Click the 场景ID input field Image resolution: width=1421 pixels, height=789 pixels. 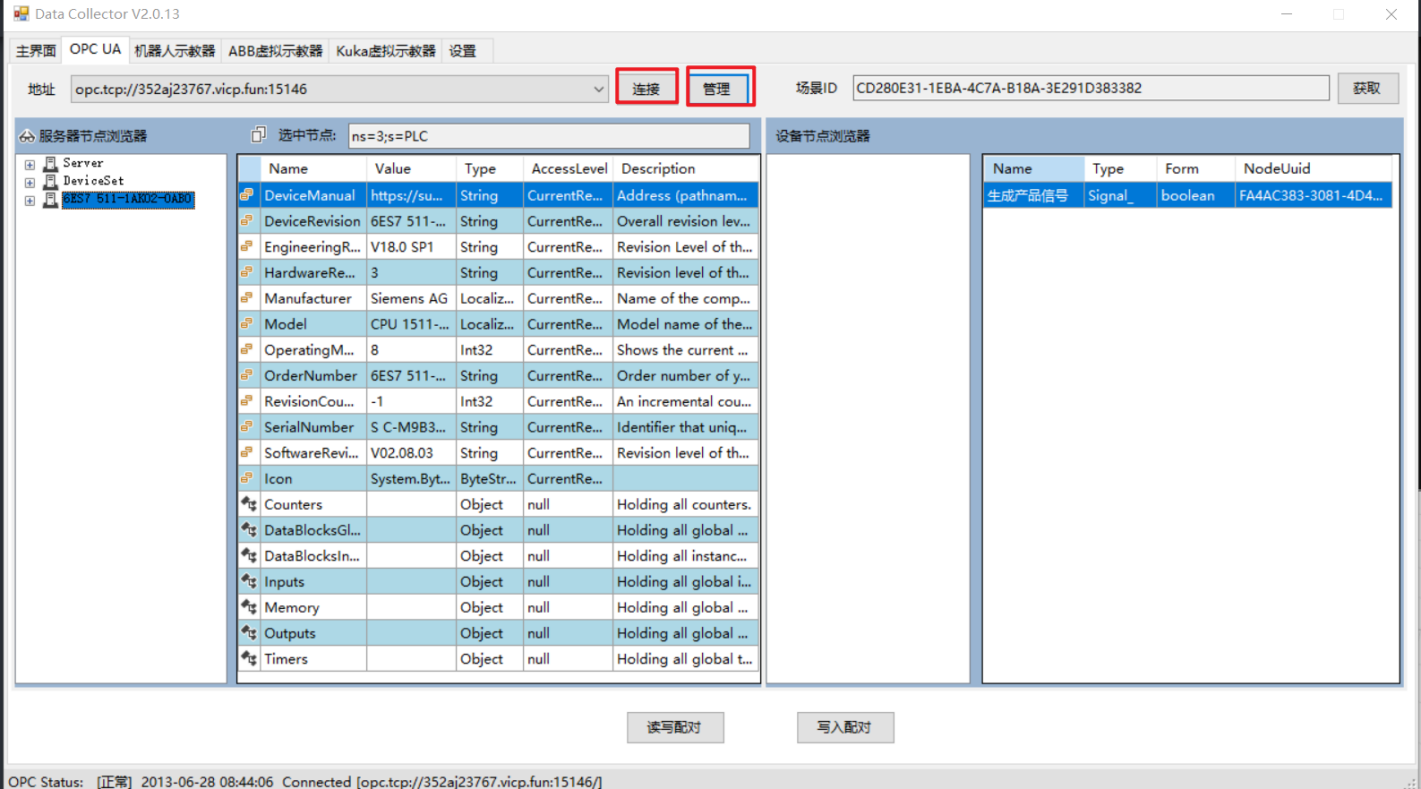point(1090,88)
